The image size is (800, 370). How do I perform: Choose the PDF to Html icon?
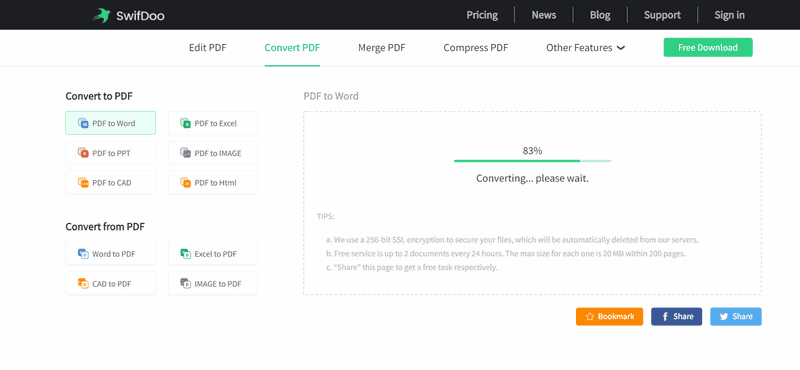coord(185,182)
